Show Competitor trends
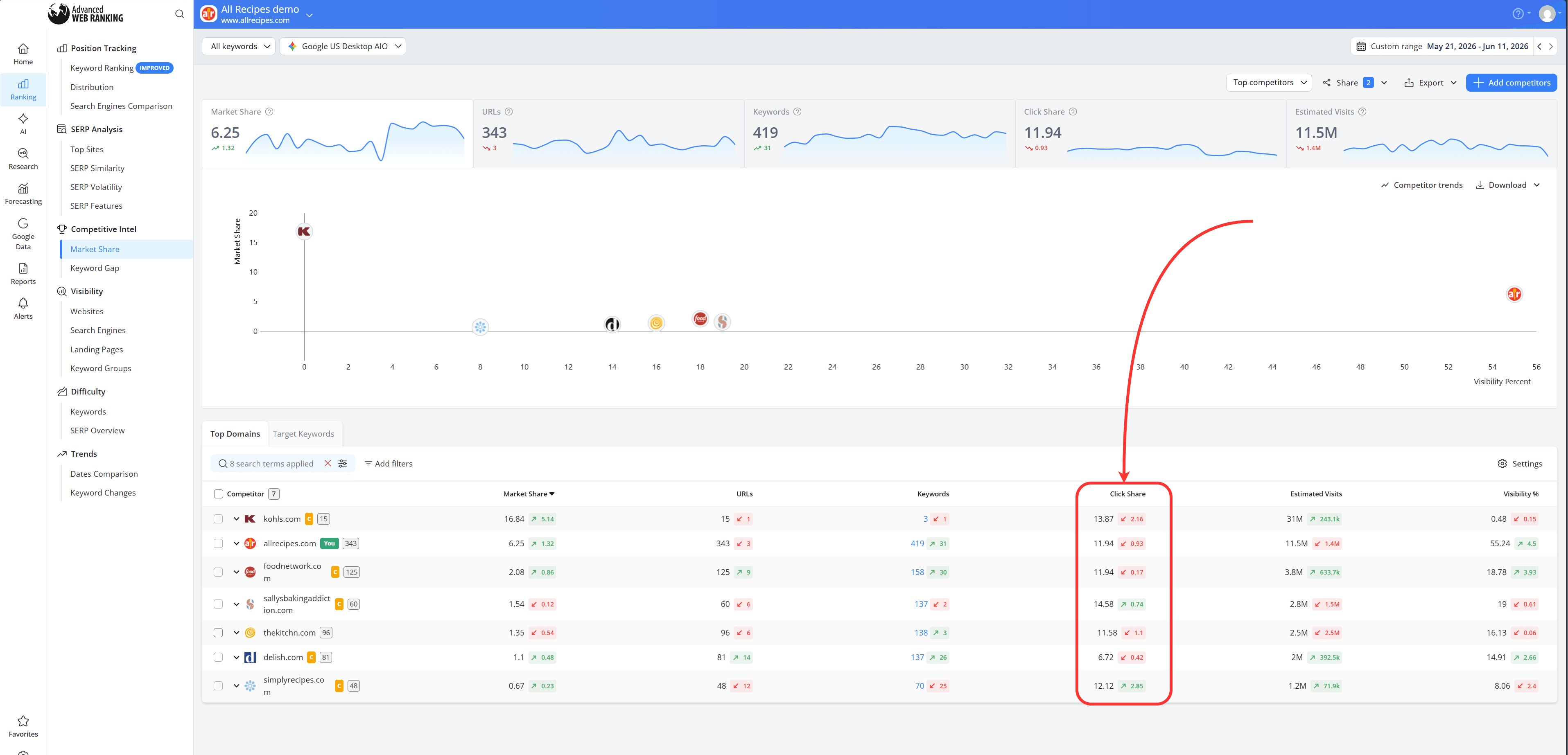1568x755 pixels. point(1421,185)
